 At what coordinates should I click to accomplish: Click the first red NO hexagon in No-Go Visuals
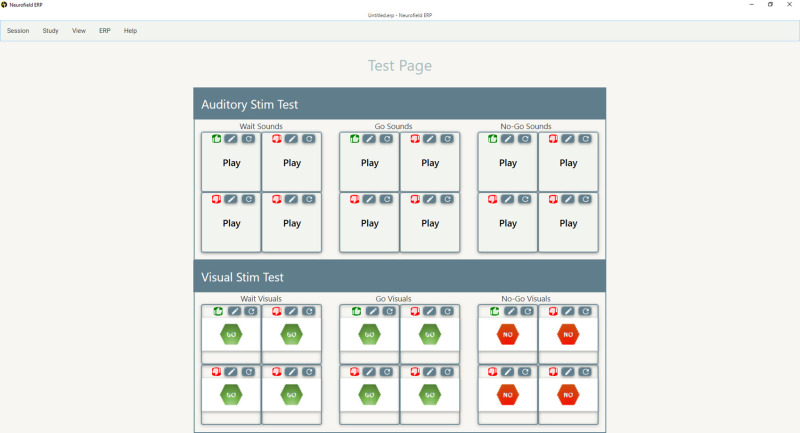508,334
